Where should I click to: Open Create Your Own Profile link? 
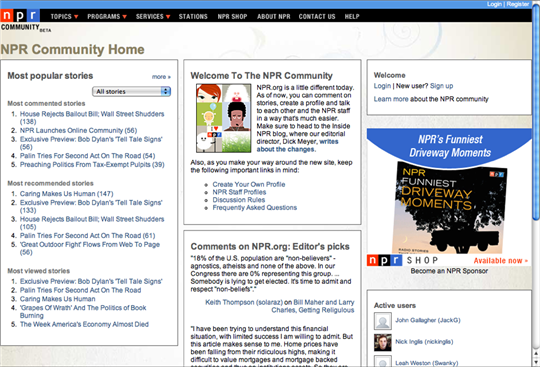point(249,184)
